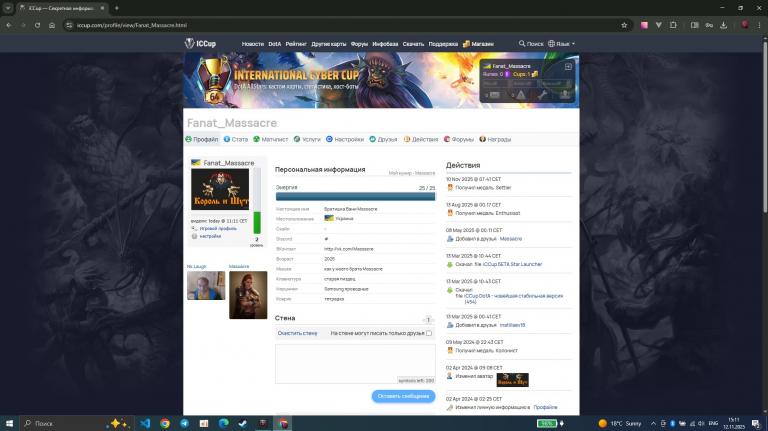Click inside the wall message text area
Image resolution: width=768 pixels, height=431 pixels.
[x=355, y=363]
